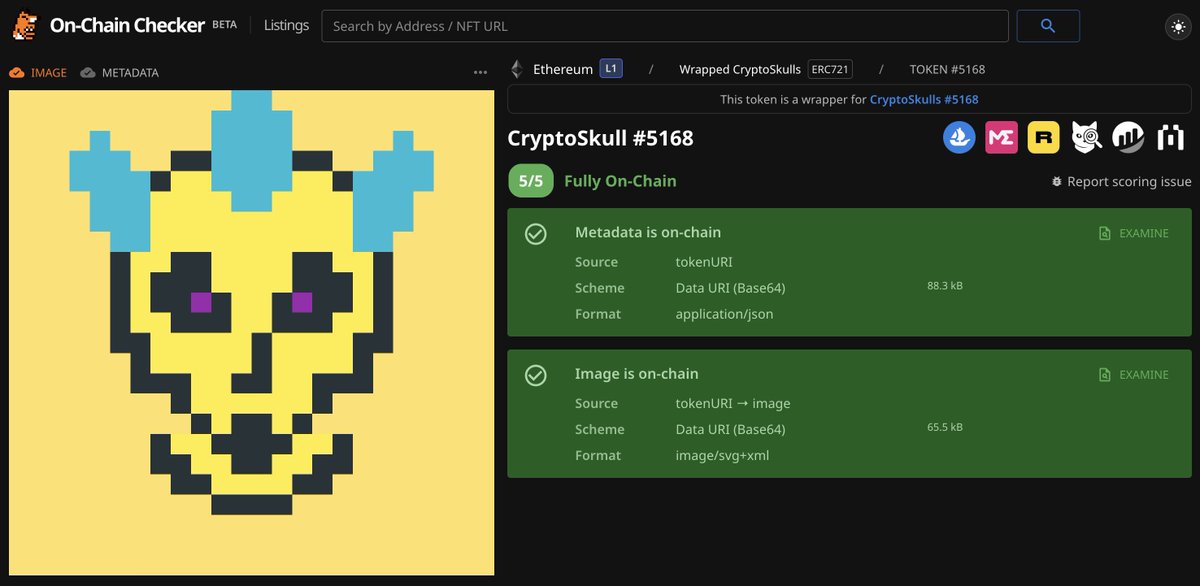1200x586 pixels.
Task: Click the TOKEN #5168 breadcrumb
Action: coord(947,69)
